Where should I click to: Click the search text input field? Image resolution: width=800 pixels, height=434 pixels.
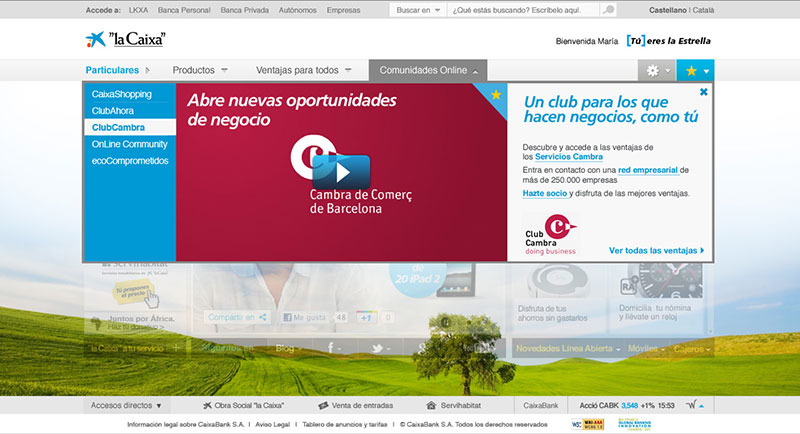tap(523, 10)
